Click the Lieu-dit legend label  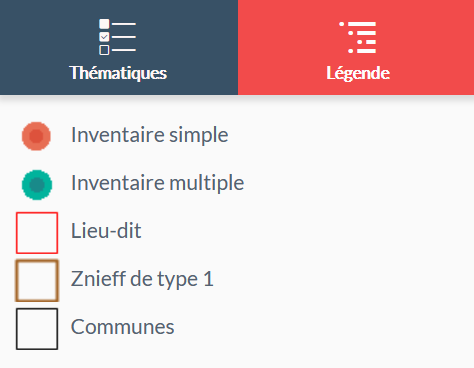pyautogui.click(x=106, y=231)
